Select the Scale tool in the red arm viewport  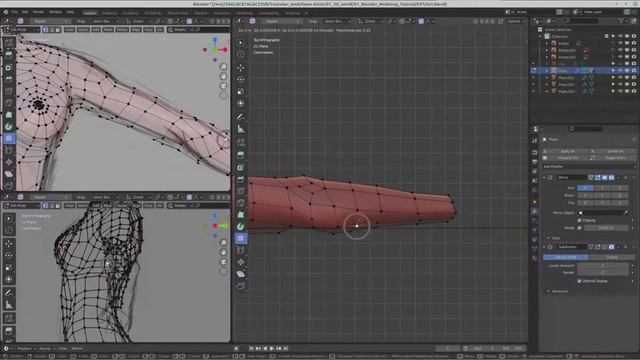pyautogui.click(x=241, y=91)
